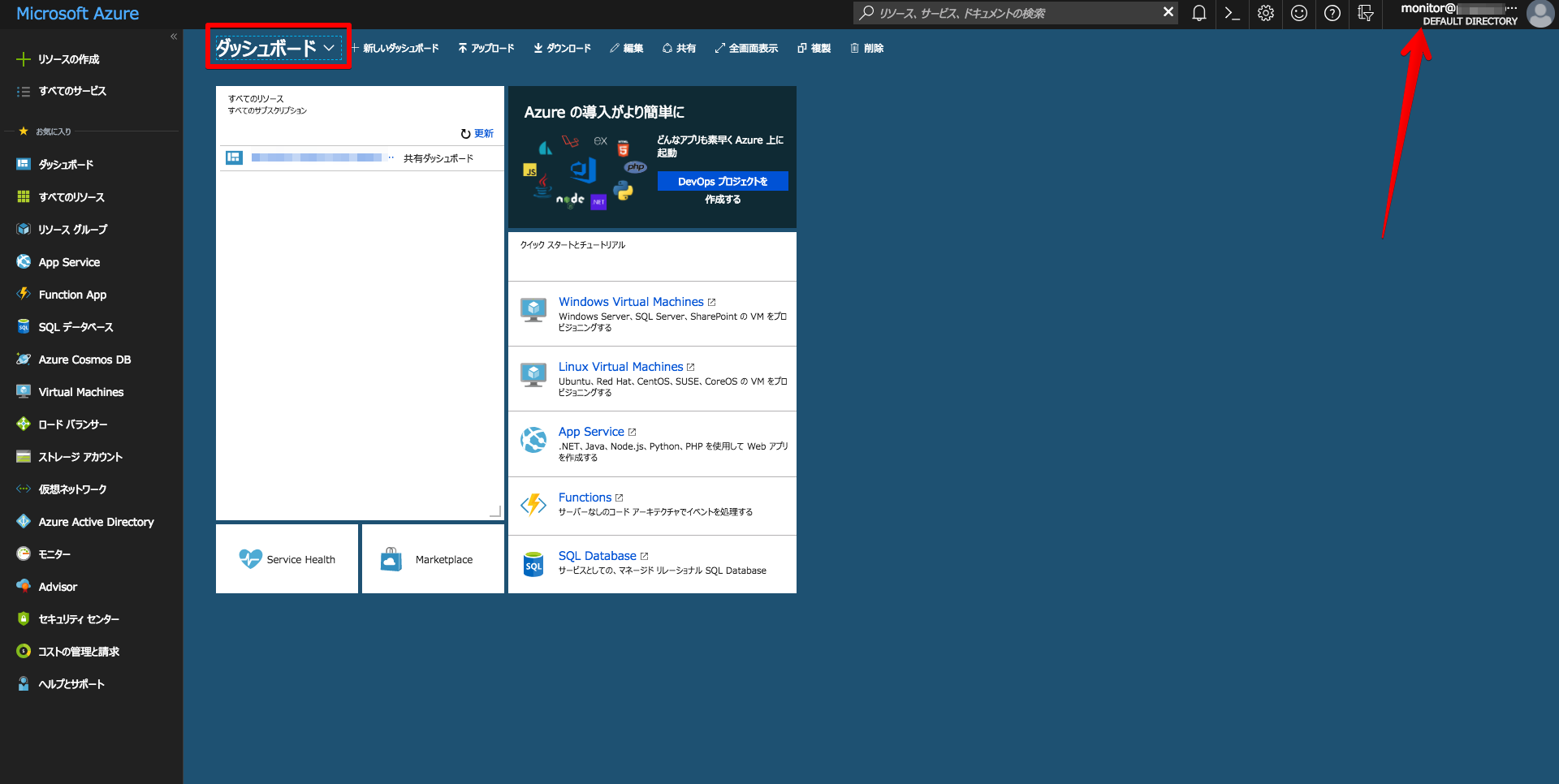This screenshot has height=784, width=1559.
Task: Open the Service Health tile
Action: point(287,559)
